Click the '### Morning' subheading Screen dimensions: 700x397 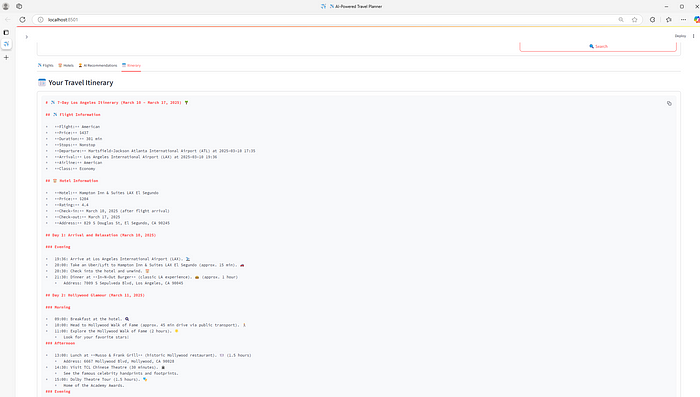pos(58,307)
